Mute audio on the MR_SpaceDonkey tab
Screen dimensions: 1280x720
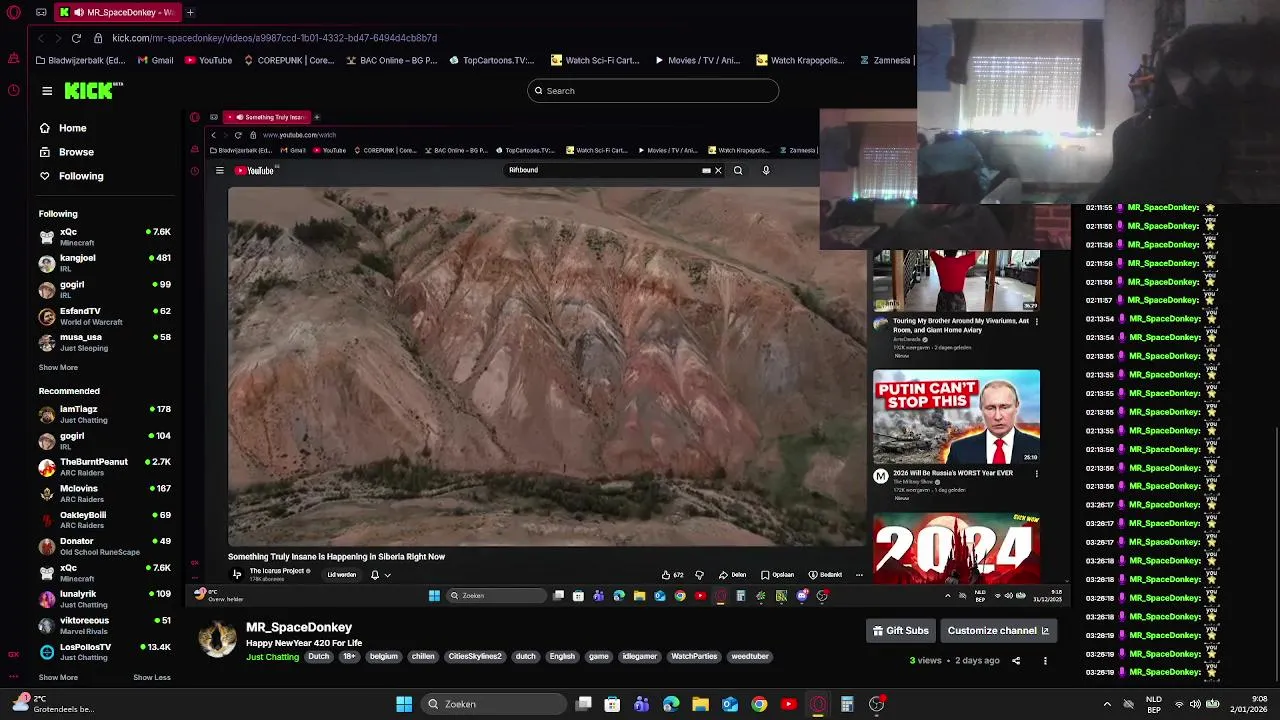coord(78,12)
